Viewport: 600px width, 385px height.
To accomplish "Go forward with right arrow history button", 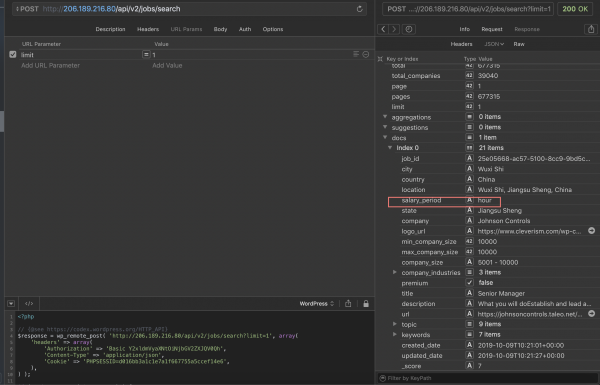I will pyautogui.click(x=394, y=29).
